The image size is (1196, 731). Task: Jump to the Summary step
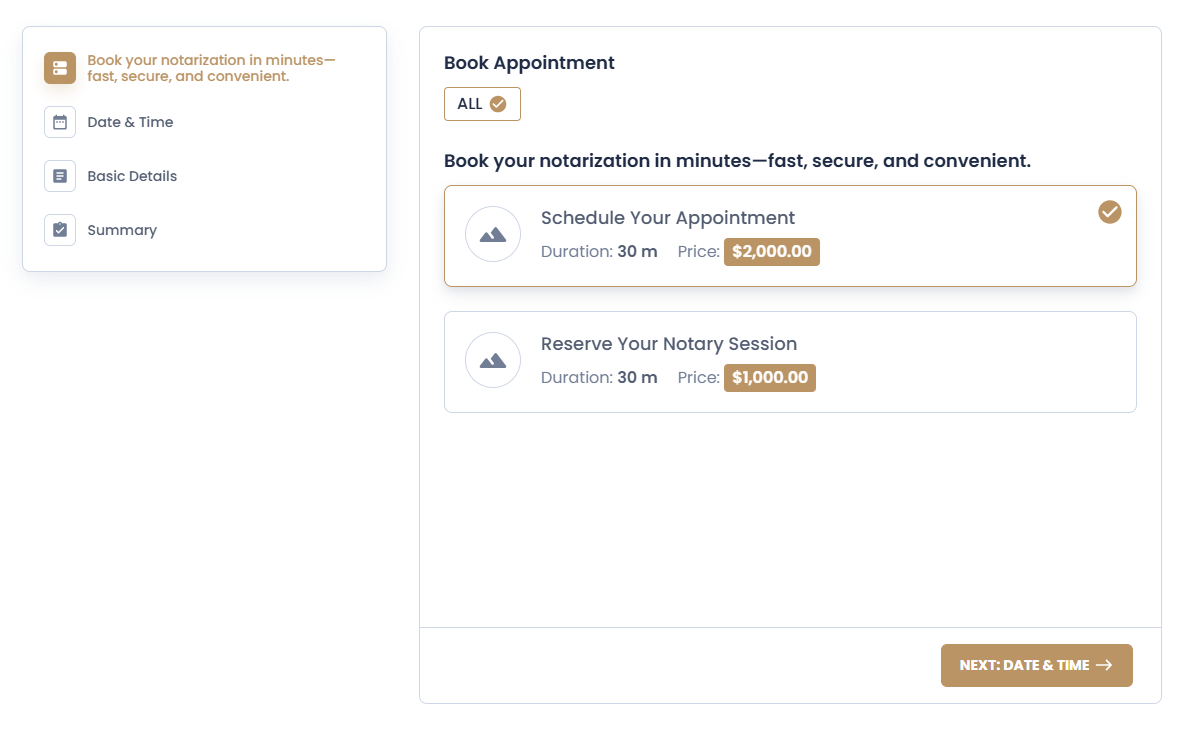coord(122,230)
